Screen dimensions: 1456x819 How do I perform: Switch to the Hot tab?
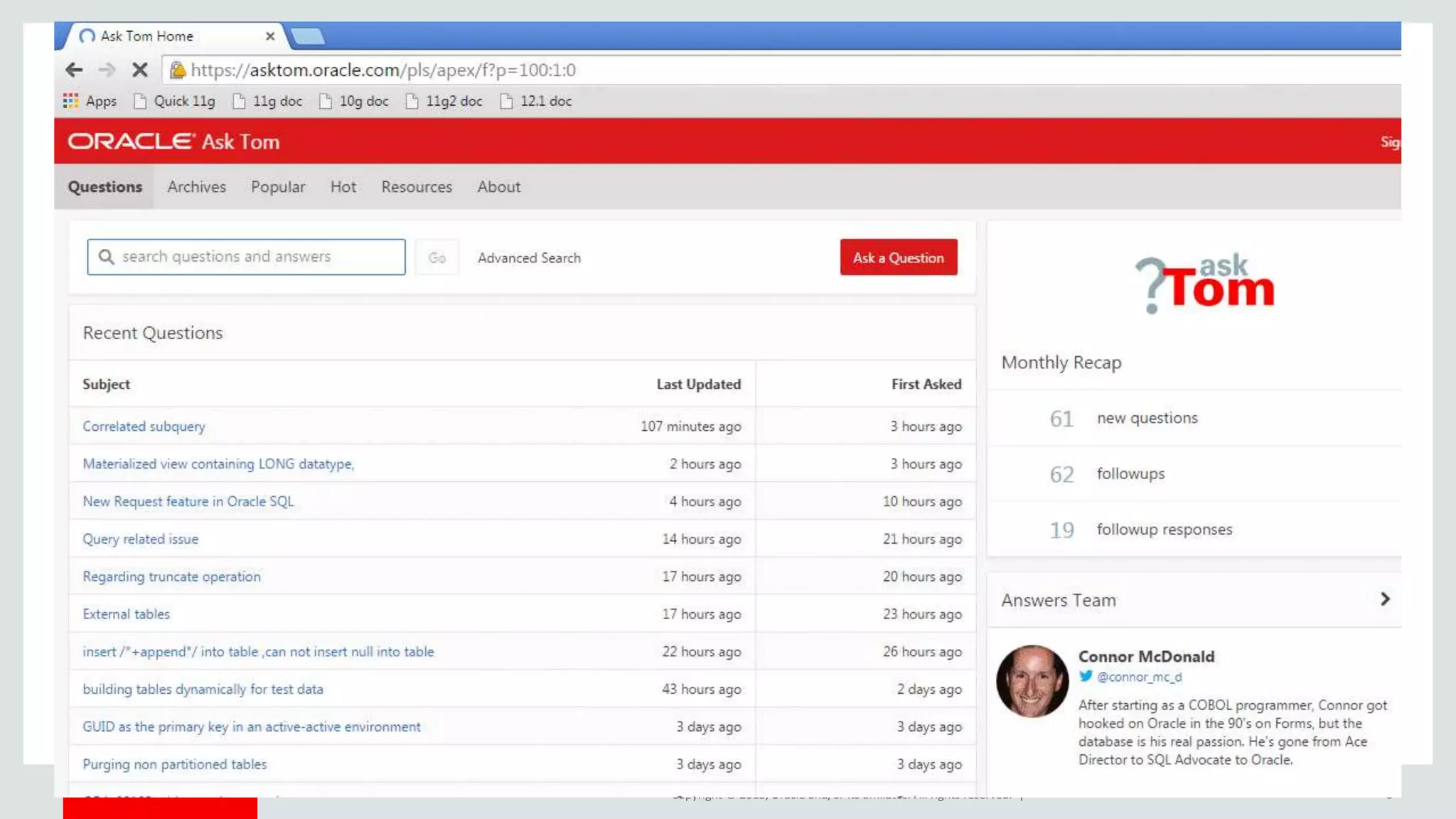coord(343,186)
